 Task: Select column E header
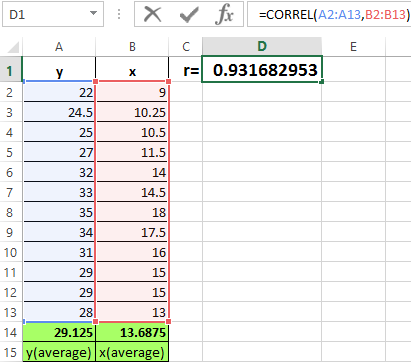(353, 47)
